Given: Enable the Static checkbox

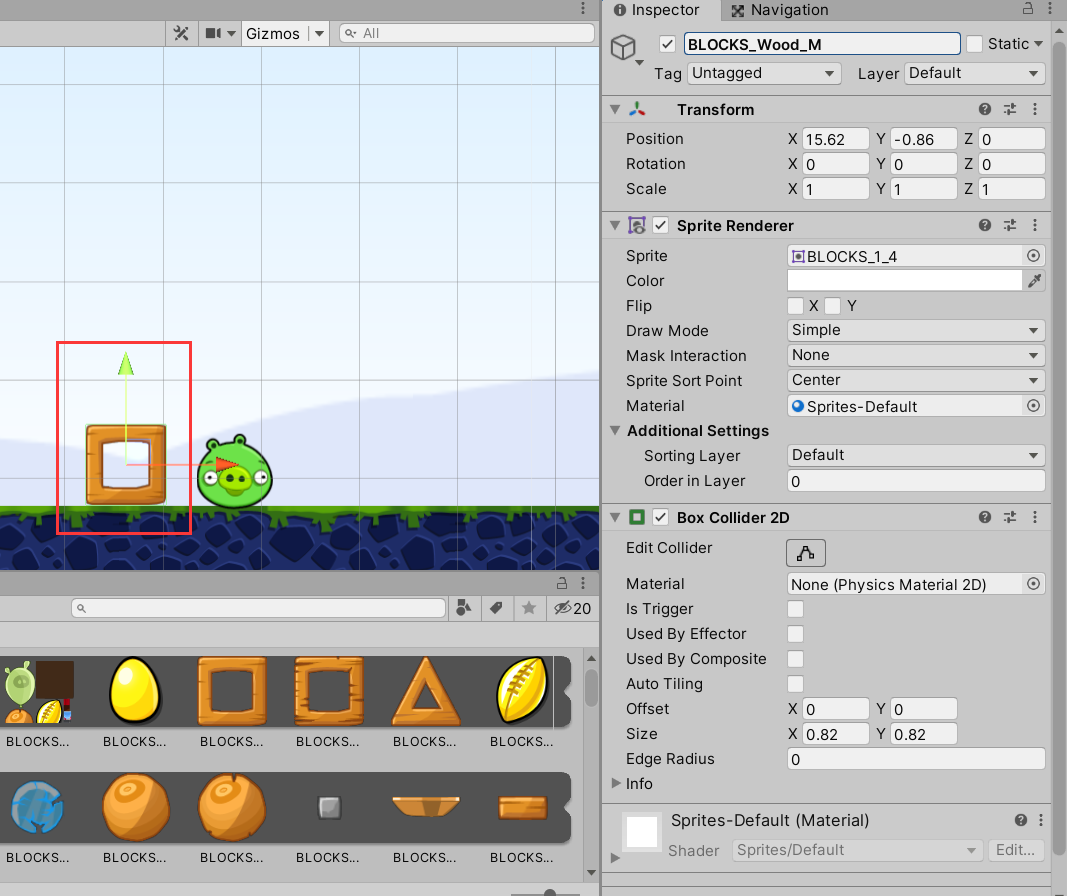Looking at the screenshot, I should tap(974, 44).
